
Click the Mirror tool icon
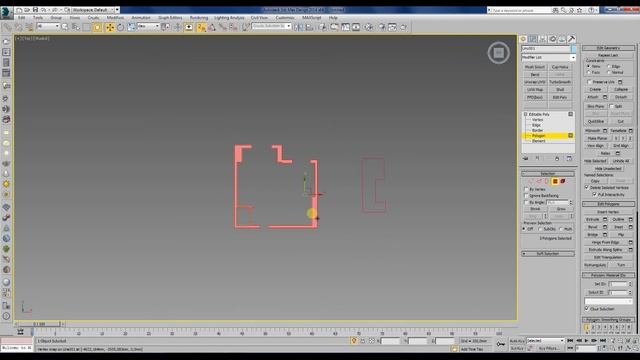[299, 27]
